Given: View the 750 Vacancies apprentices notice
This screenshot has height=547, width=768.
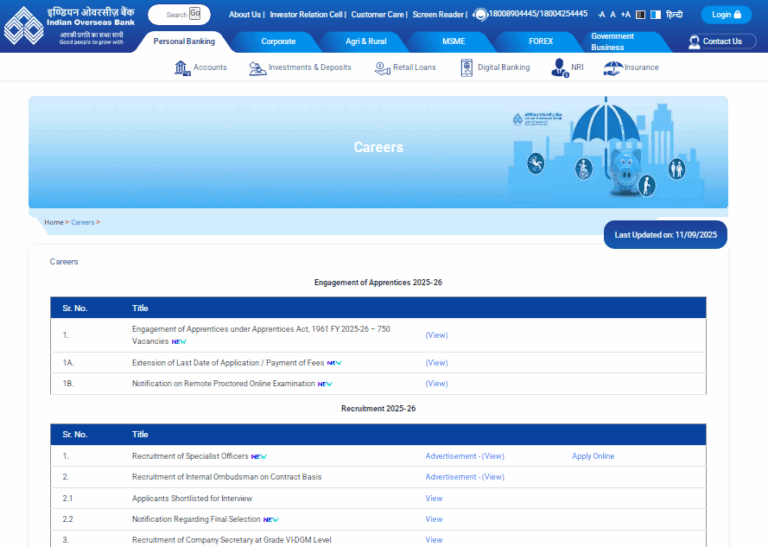Looking at the screenshot, I should [x=436, y=335].
